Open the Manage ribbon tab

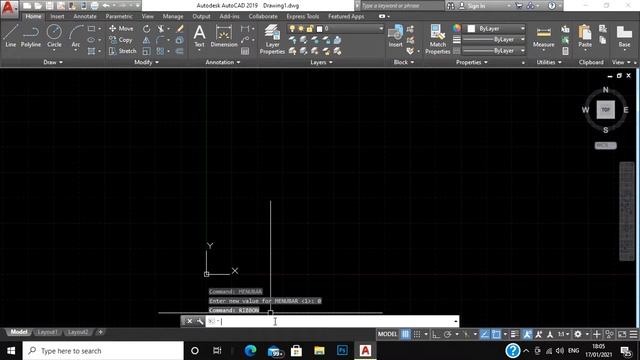click(173, 16)
